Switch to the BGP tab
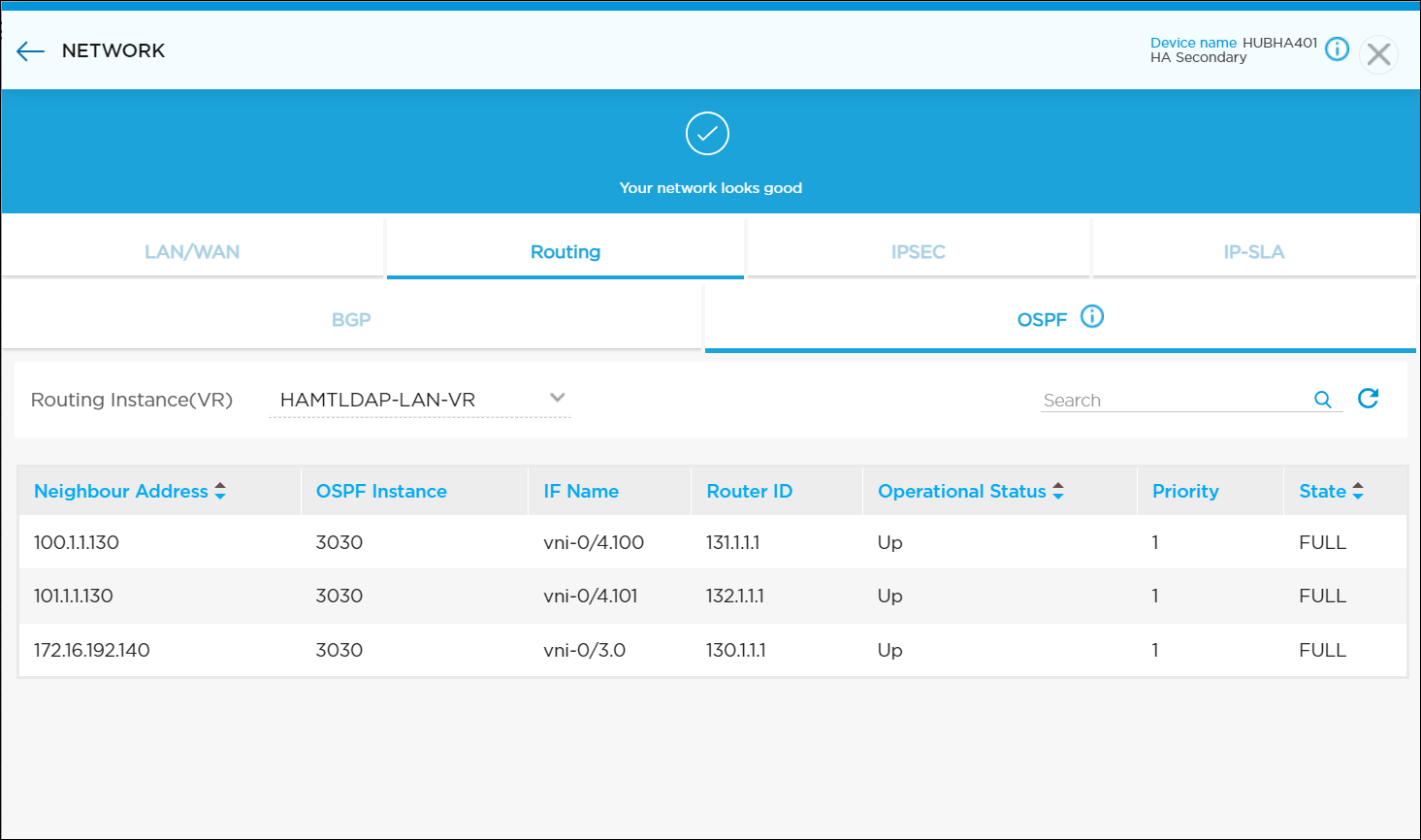The image size is (1421, 840). click(x=351, y=318)
